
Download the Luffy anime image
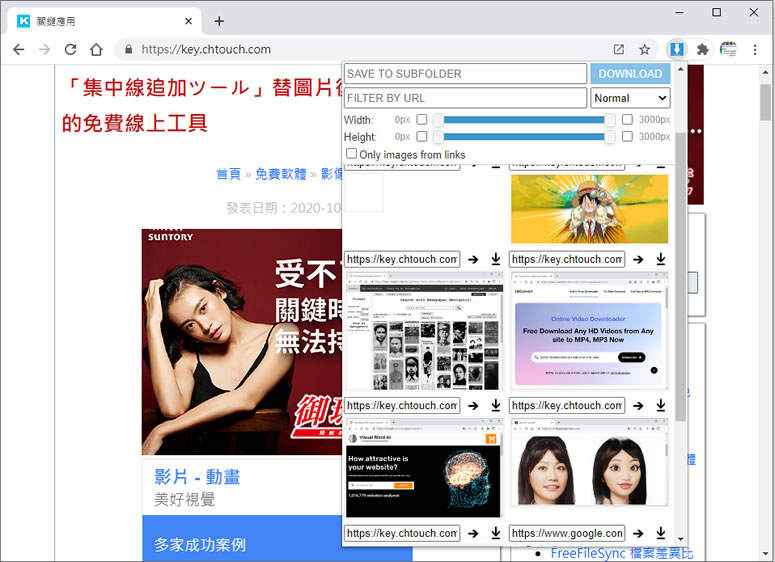660,259
